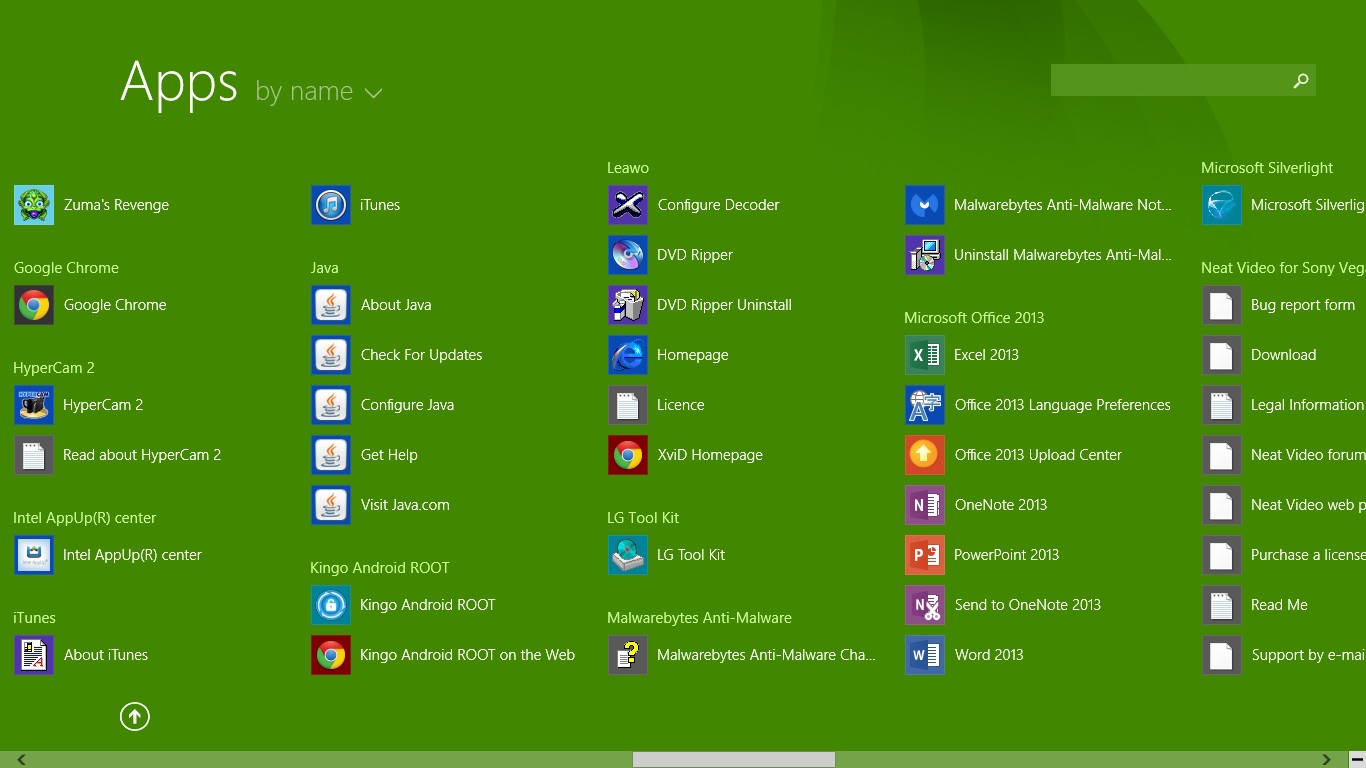Select the Malwarebytes Anti-Malware group header

click(x=699, y=618)
